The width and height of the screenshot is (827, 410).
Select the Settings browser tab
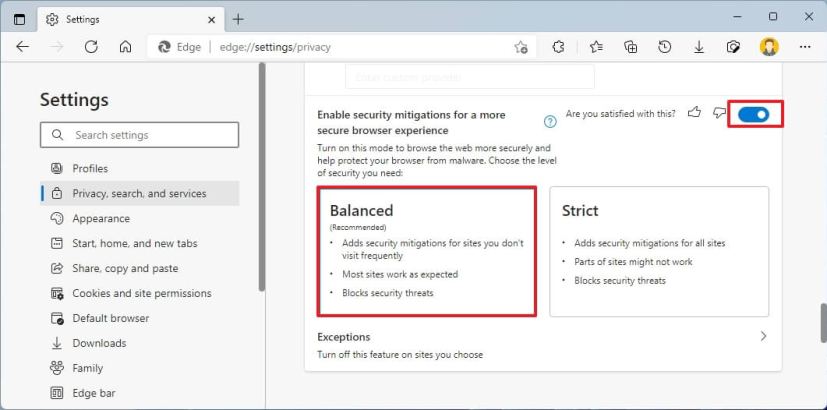[x=130, y=20]
